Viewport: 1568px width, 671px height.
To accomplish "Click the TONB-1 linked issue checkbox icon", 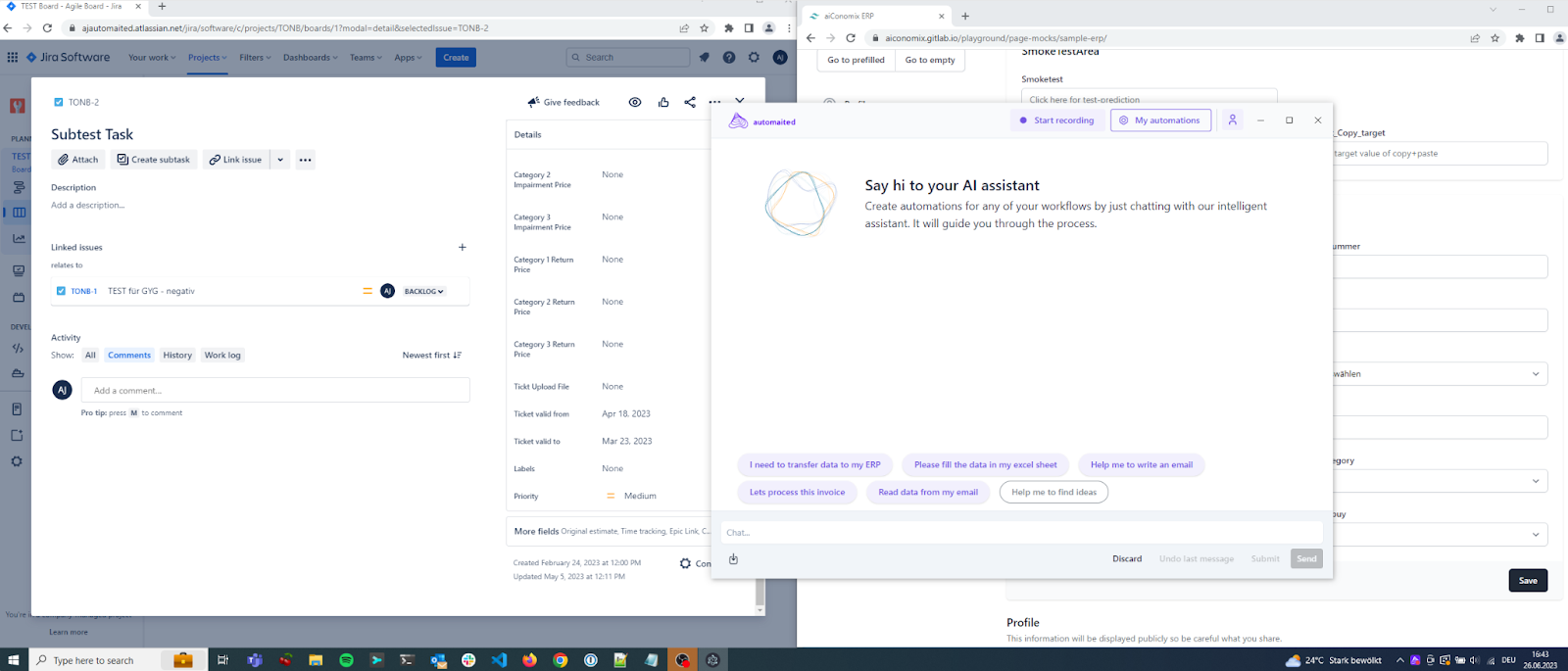I will [61, 291].
